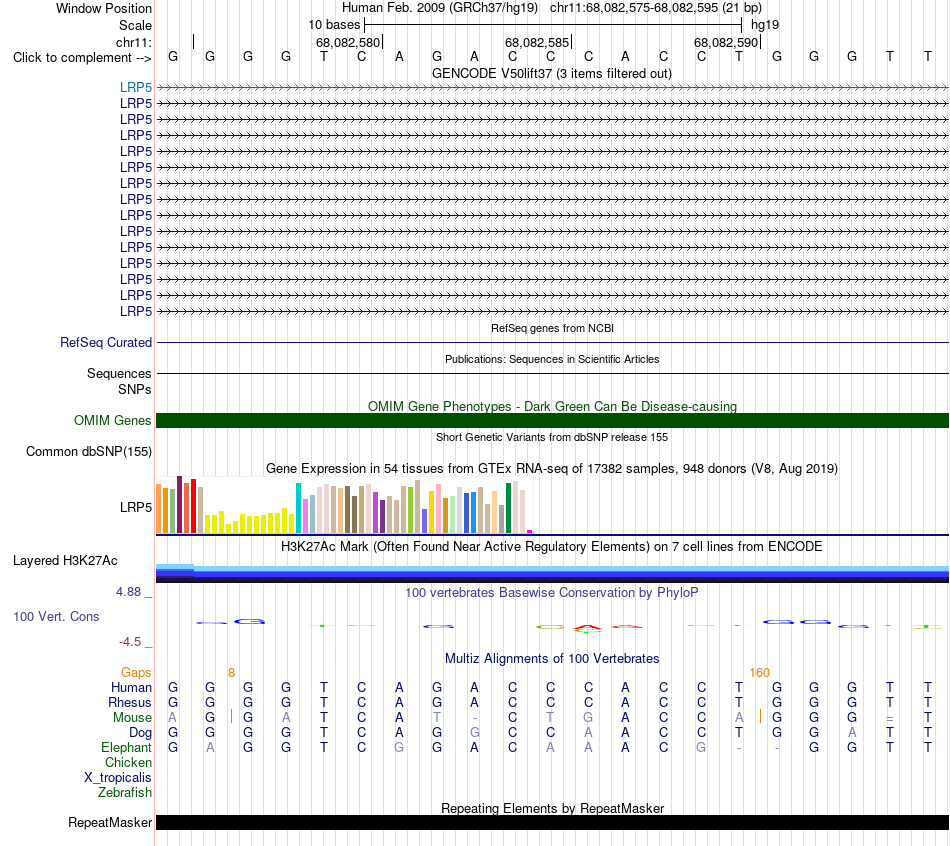Viewport: 950px width, 846px height.
Task: Click the orange gap count 8
Action: (231, 673)
